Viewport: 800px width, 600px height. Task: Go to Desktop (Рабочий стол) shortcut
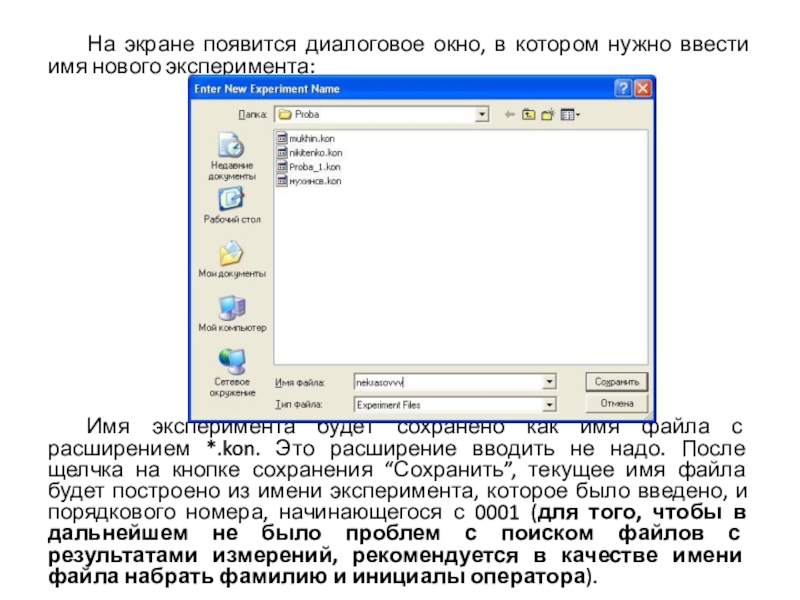coord(232,206)
